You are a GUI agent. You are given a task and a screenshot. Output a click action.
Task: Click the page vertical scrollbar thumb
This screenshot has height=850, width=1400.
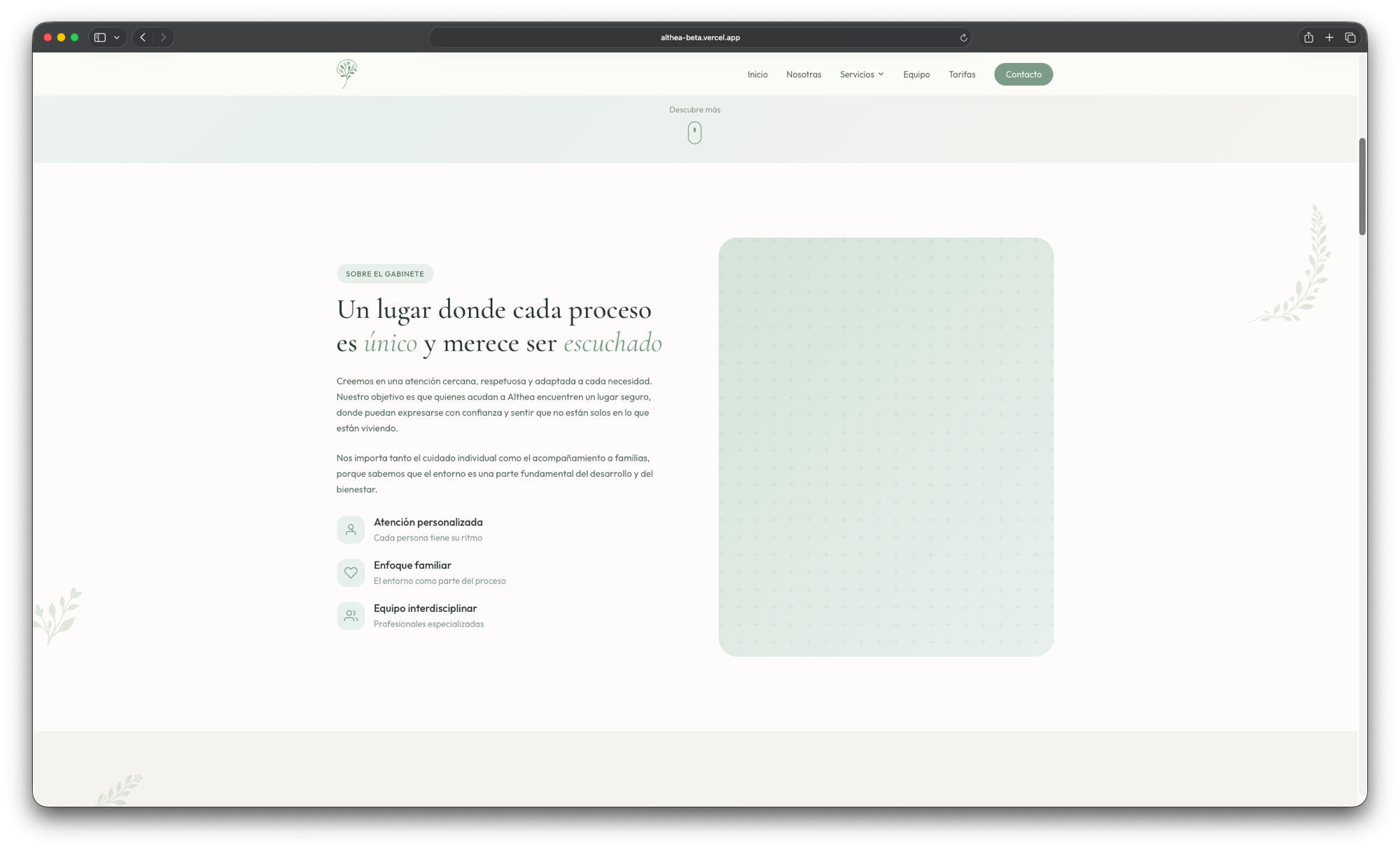[1362, 186]
